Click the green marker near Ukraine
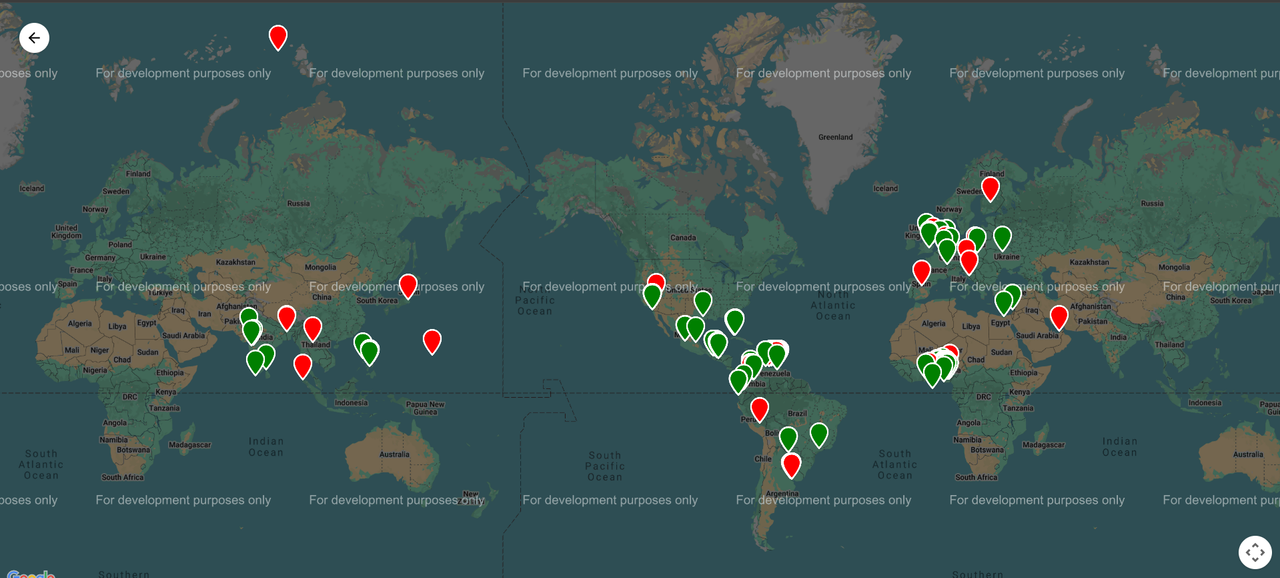This screenshot has width=1280, height=578. click(x=1001, y=238)
